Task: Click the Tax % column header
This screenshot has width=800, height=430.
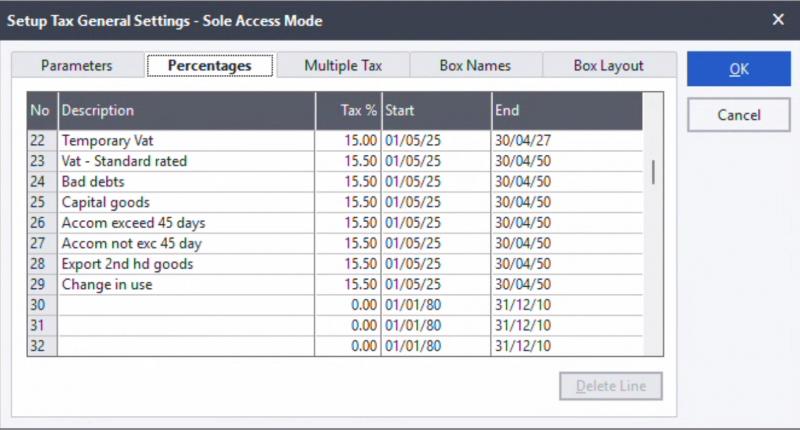Action: (x=348, y=111)
